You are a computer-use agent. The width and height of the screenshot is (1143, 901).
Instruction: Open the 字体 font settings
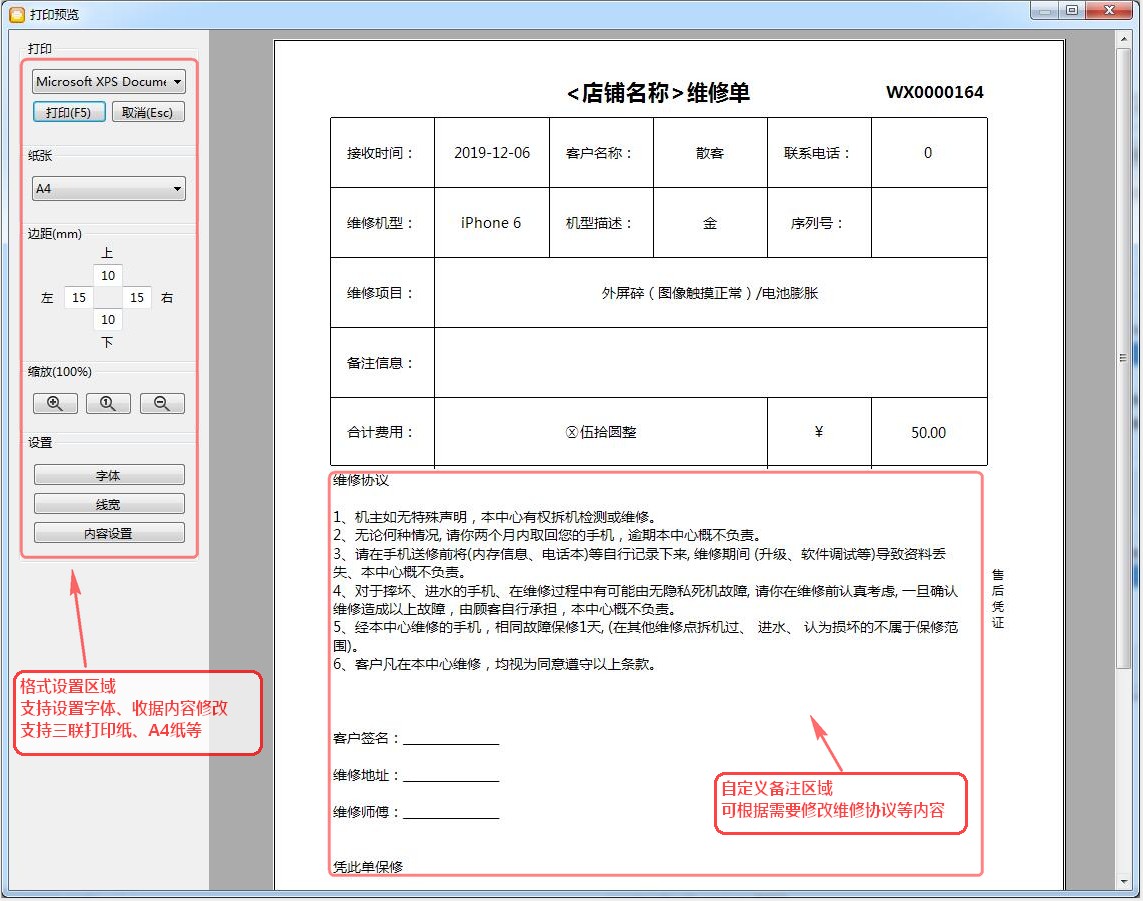pyautogui.click(x=109, y=475)
